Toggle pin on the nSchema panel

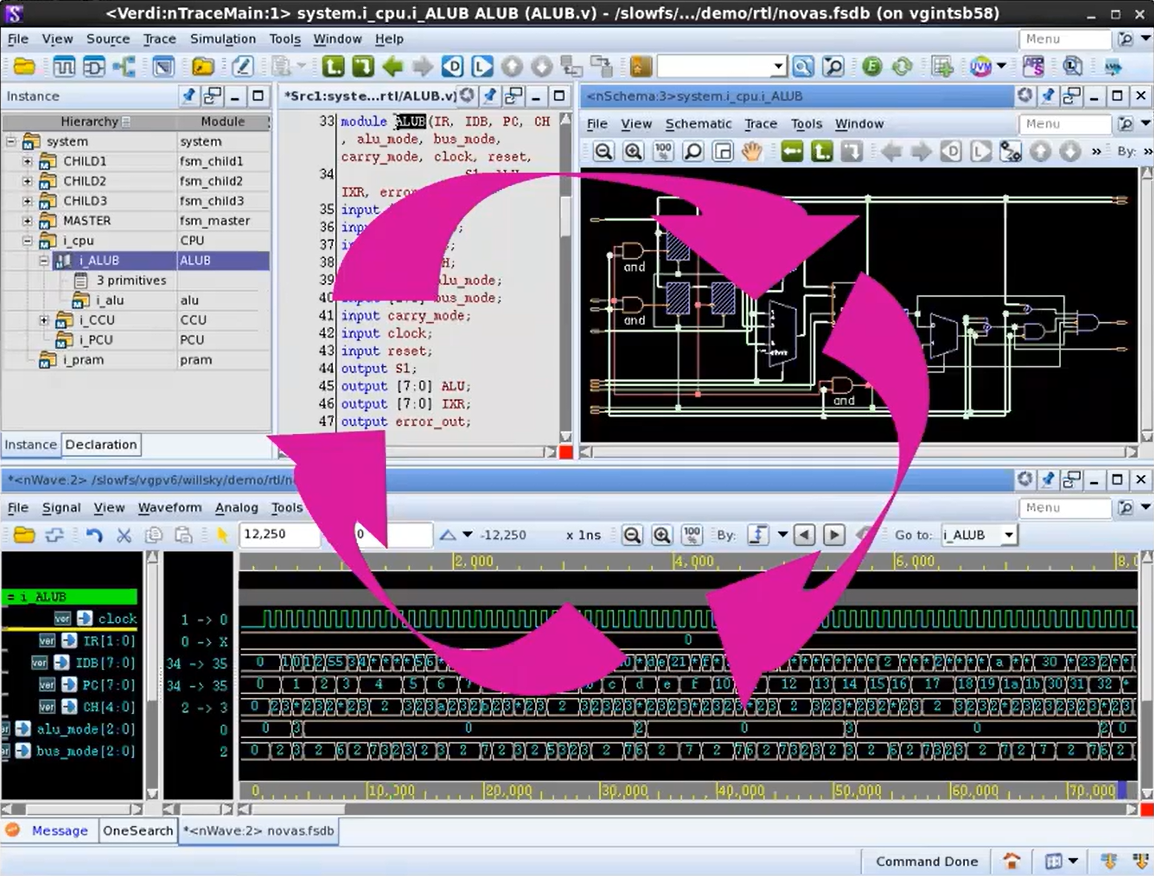click(x=1049, y=96)
